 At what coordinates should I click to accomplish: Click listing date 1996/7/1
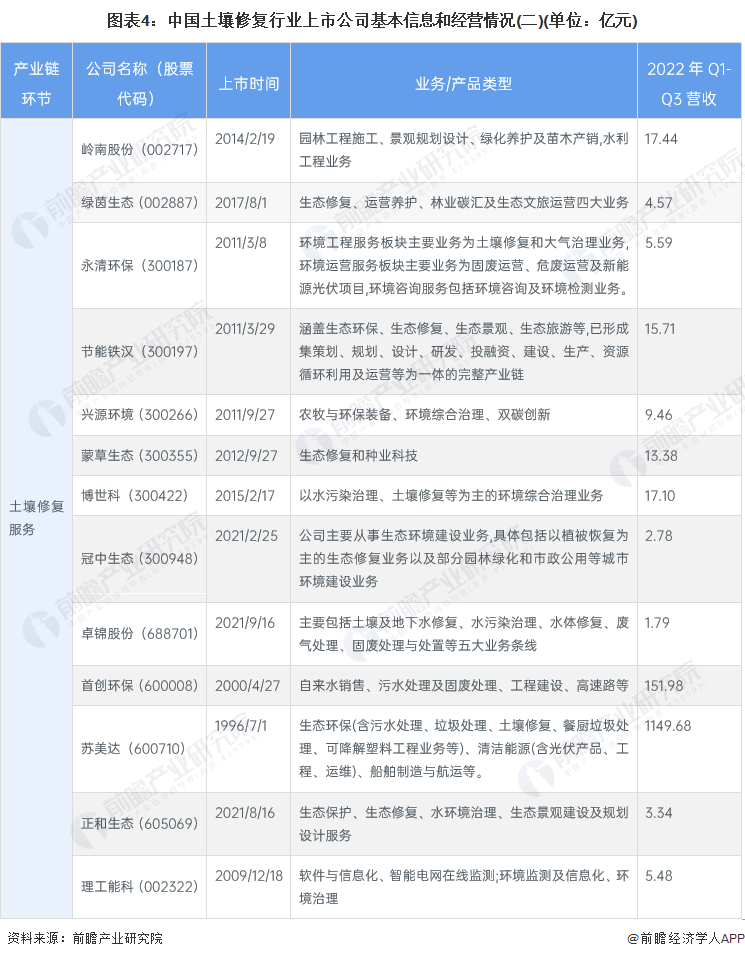(240, 726)
